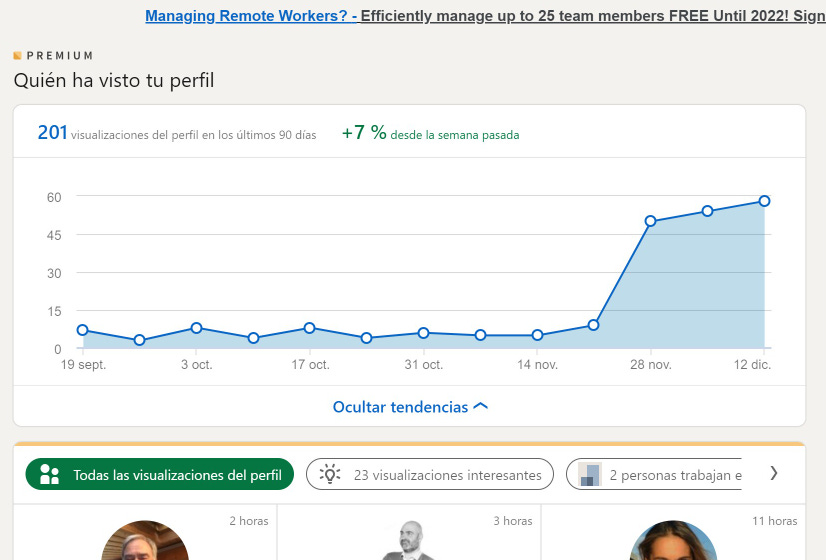Image resolution: width=826 pixels, height=560 pixels.
Task: Select 23 visualizaciones interesantes filter
Action: (x=430, y=474)
